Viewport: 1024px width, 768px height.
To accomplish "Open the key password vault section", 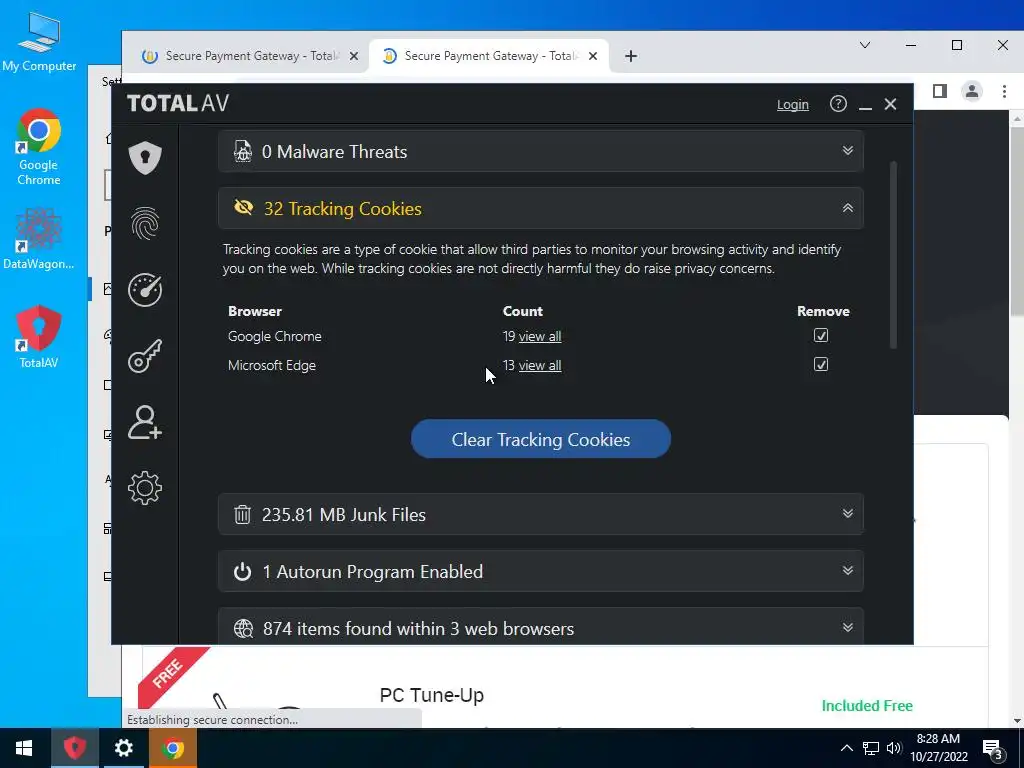I will 145,356.
